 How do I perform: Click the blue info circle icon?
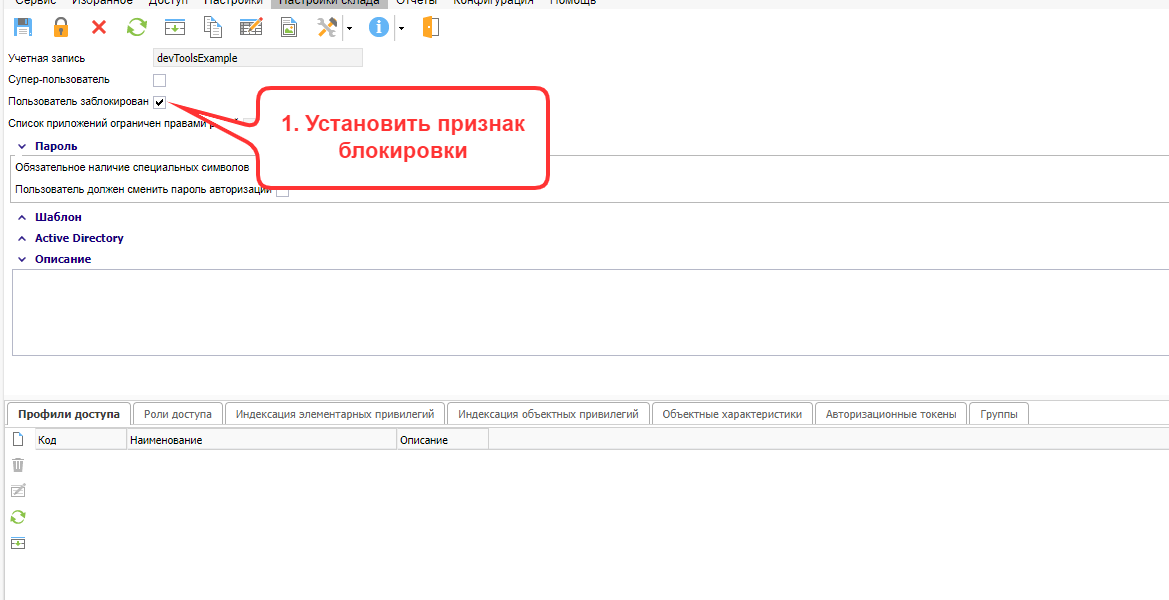378,28
